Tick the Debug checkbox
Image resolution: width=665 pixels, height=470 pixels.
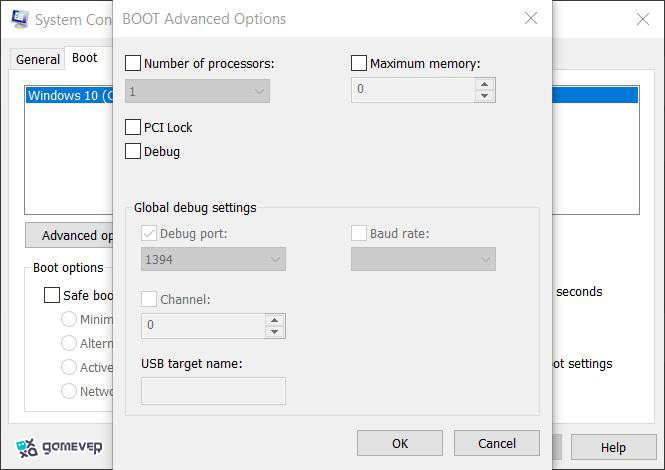[133, 151]
